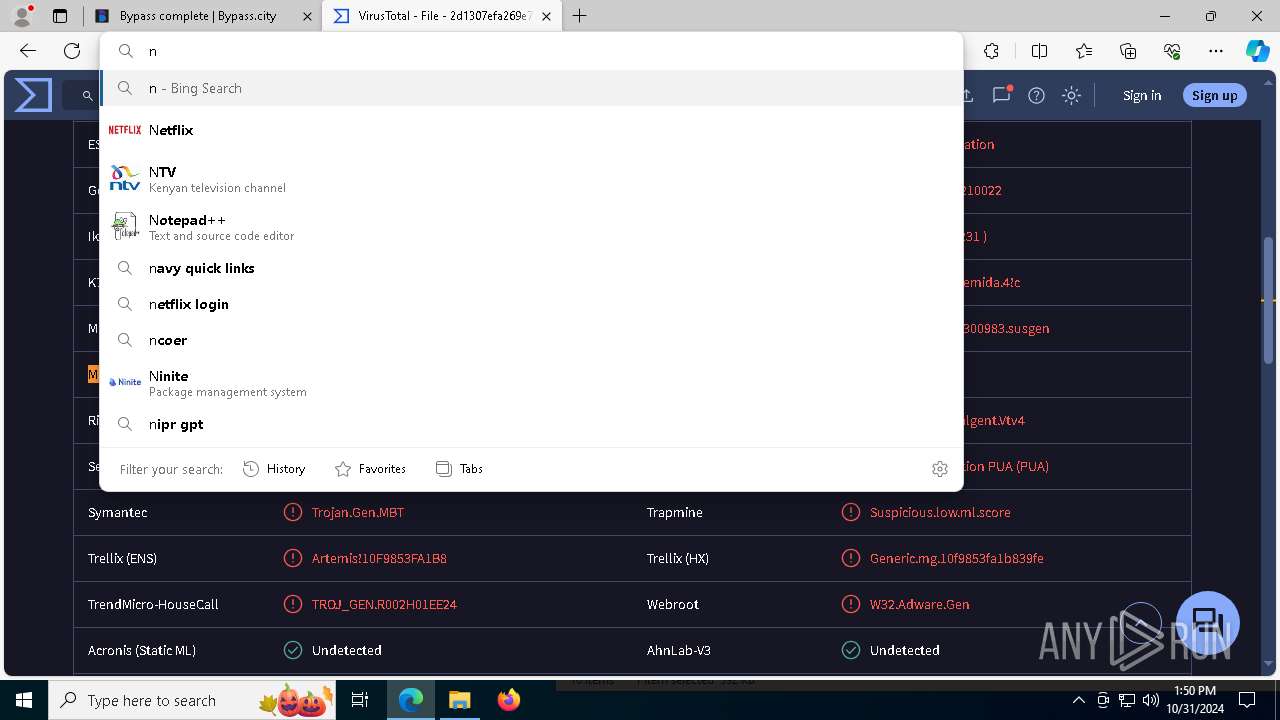Open the Edge profile avatar
Viewport: 1280px width, 720px height.
(x=22, y=16)
